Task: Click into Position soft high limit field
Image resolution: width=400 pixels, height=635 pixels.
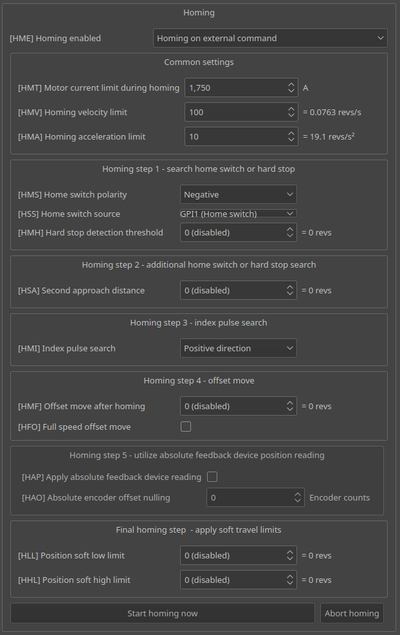Action: click(233, 580)
